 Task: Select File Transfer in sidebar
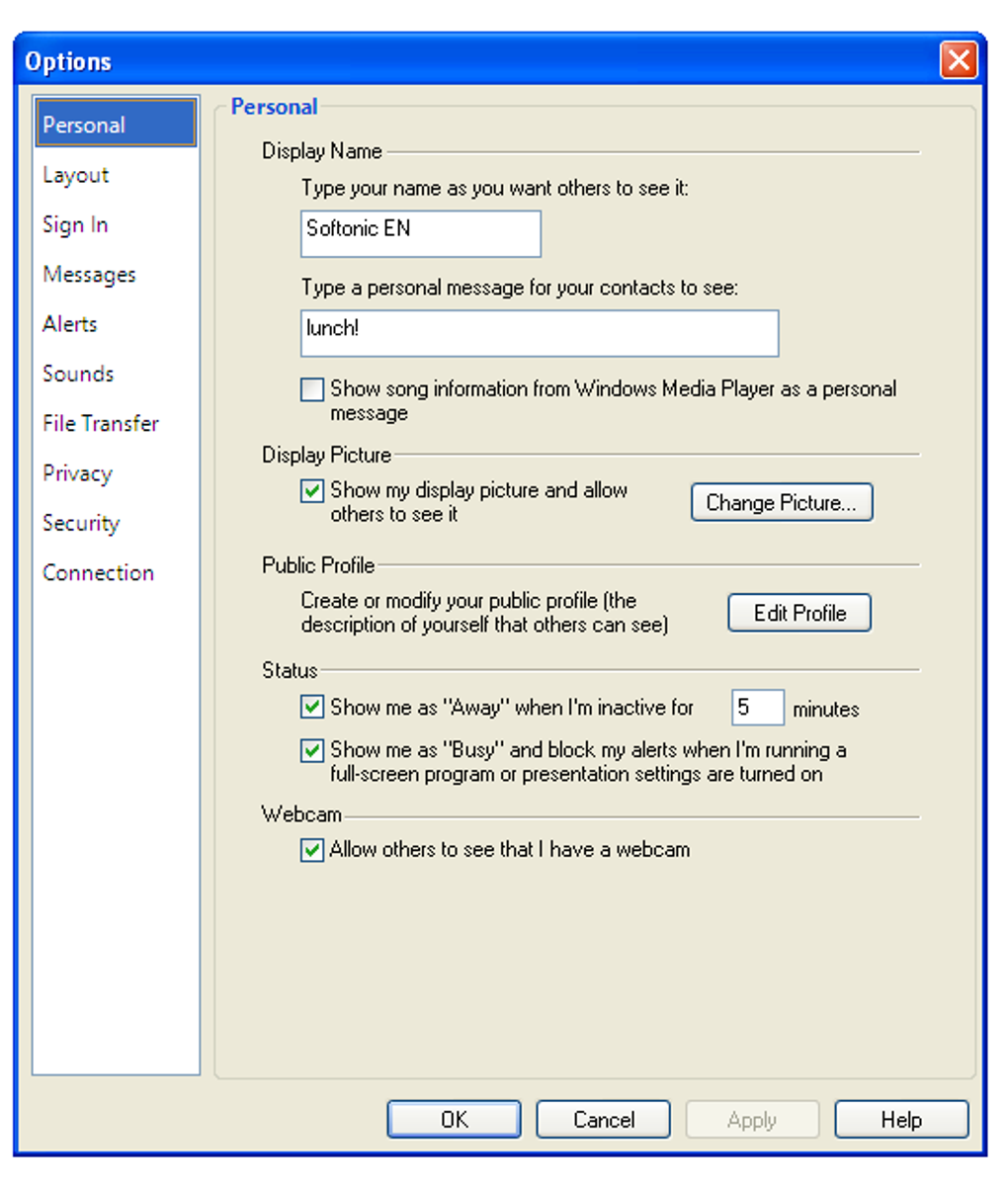click(x=101, y=423)
